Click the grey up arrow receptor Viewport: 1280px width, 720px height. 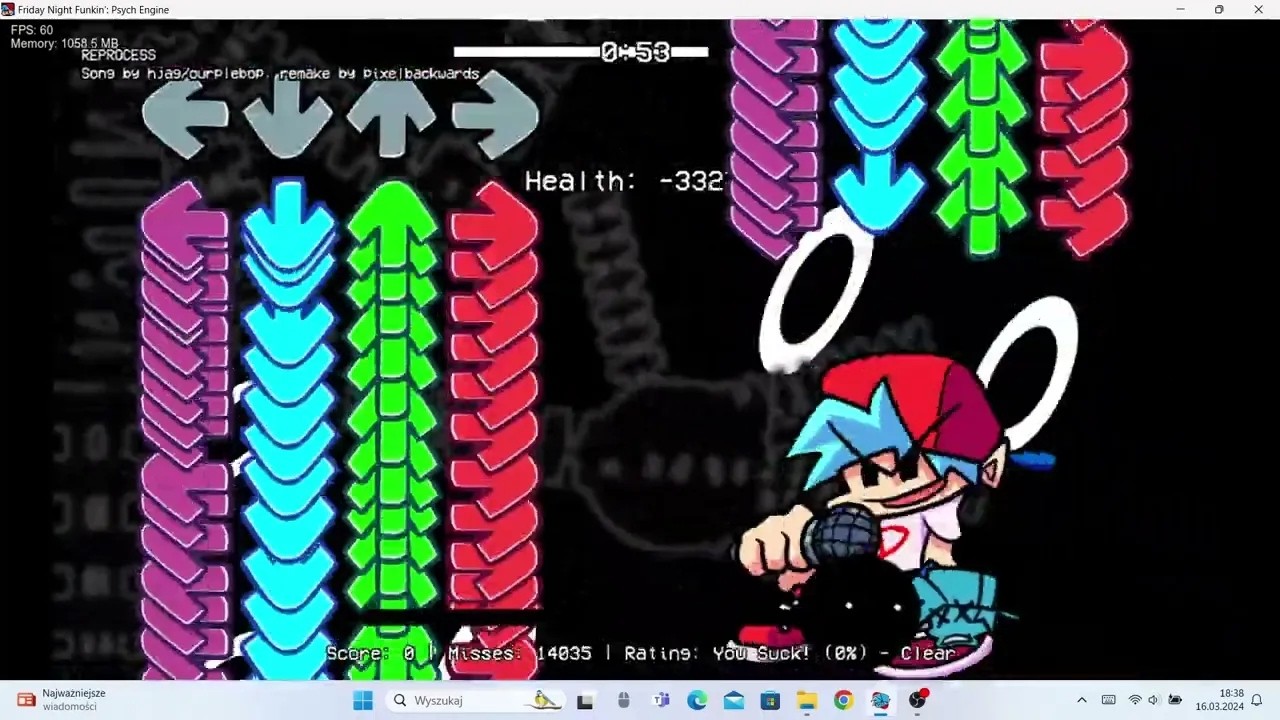click(392, 118)
